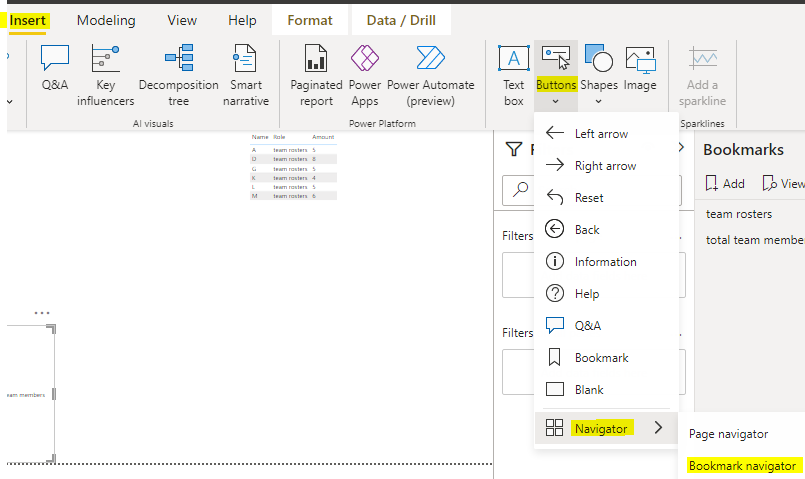Insert Power Automate (preview) visual

click(x=430, y=75)
